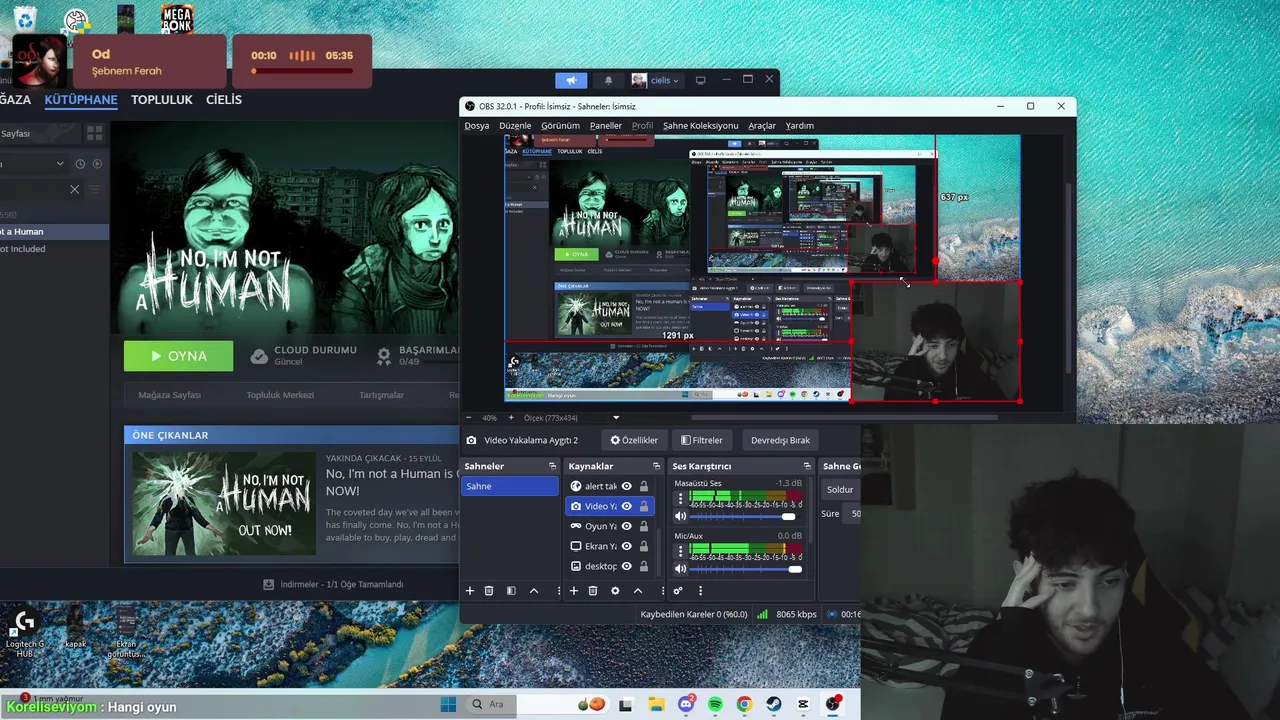Screen dimensions: 1280x720
Task: Open advanced filter icon in Steam library search
Action: point(95,189)
